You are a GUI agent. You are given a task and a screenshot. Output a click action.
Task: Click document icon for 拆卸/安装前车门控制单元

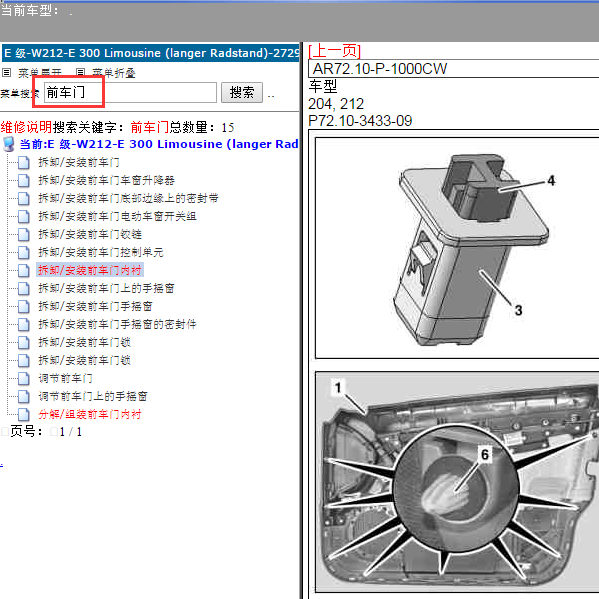click(x=24, y=252)
